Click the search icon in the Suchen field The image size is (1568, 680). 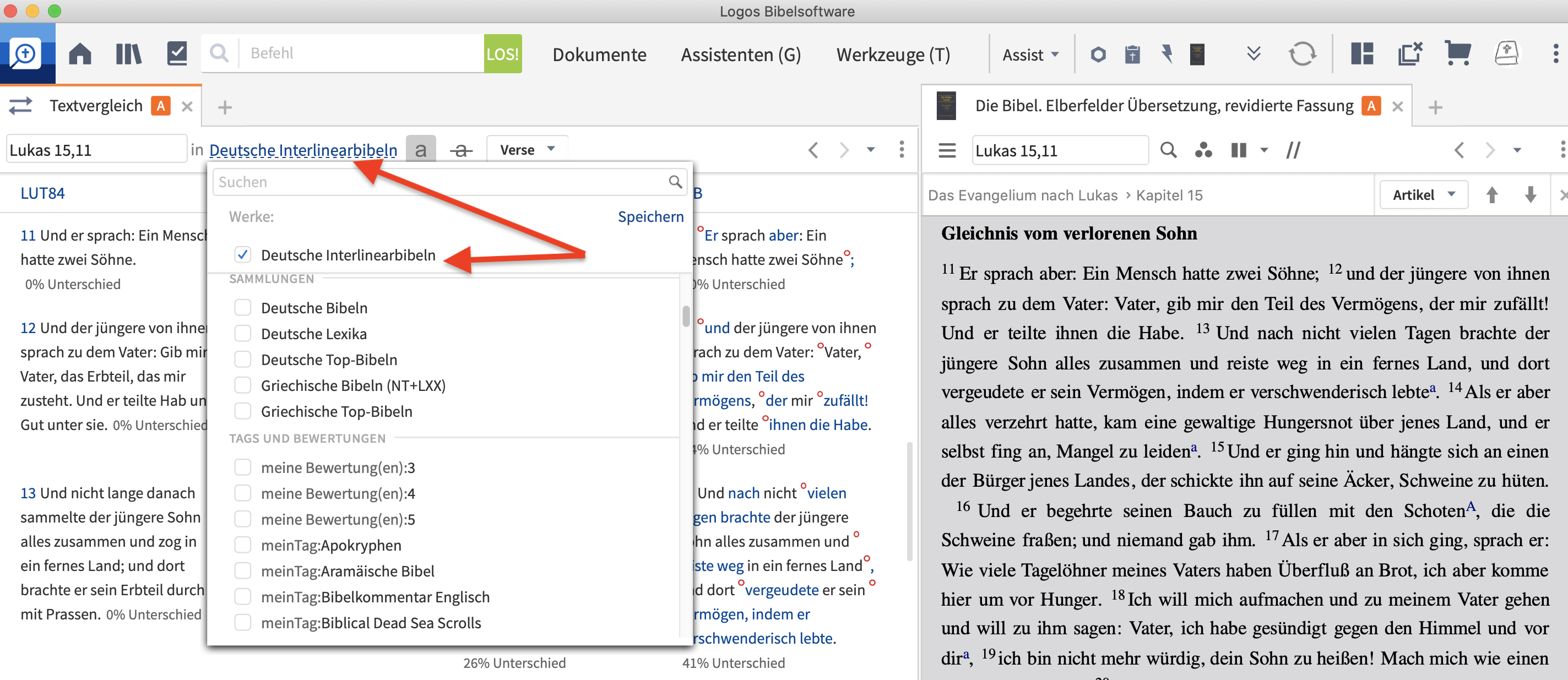coord(675,182)
